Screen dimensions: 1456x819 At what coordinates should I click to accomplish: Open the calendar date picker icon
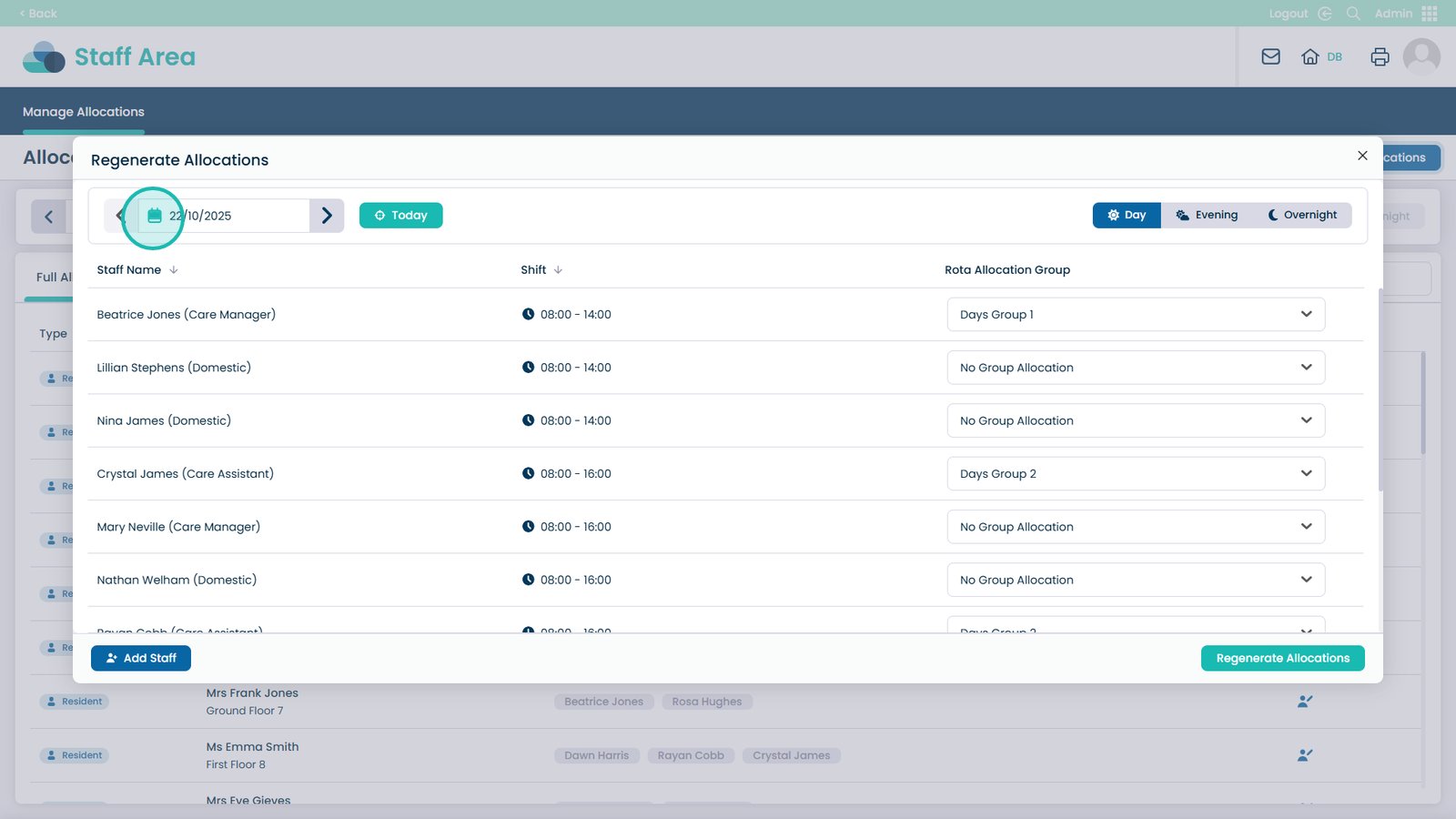[x=154, y=216]
